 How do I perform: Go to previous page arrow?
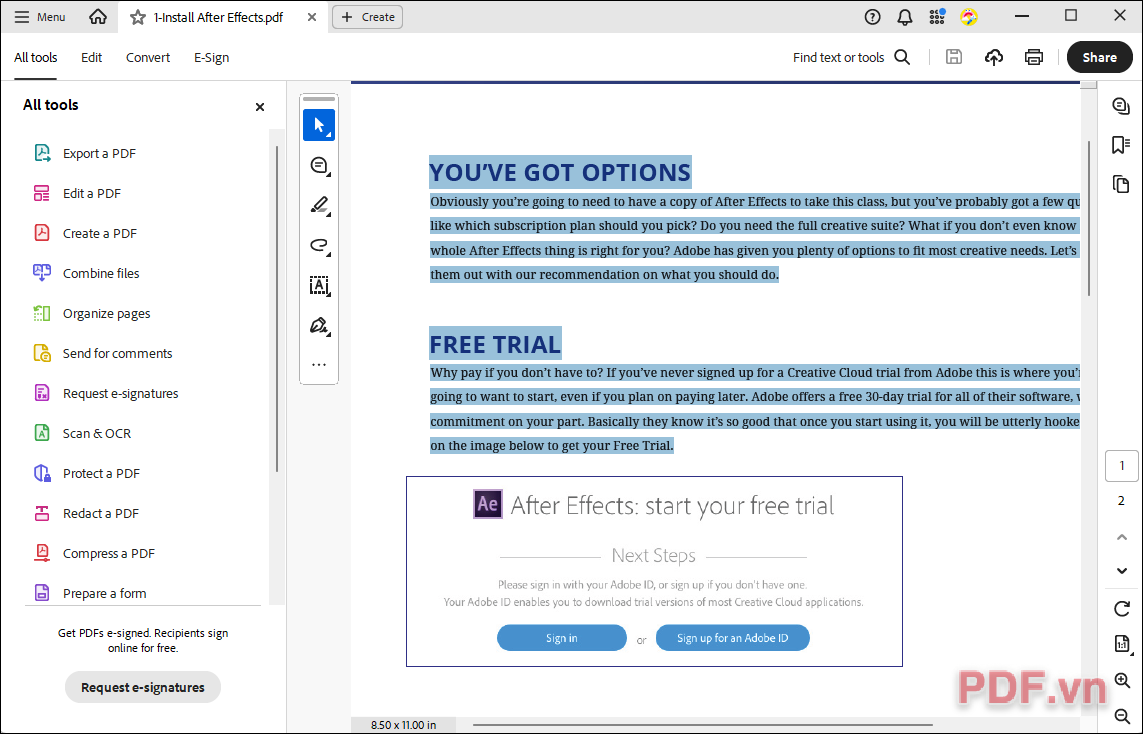tap(1122, 537)
